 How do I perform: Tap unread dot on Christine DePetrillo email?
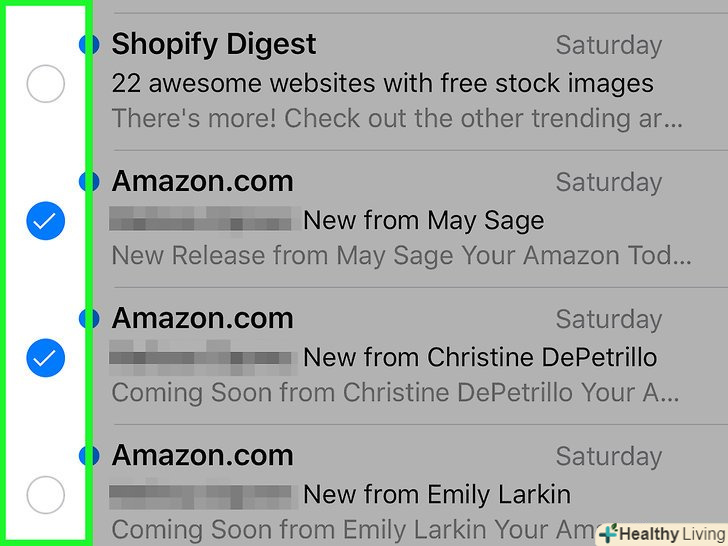[90, 318]
